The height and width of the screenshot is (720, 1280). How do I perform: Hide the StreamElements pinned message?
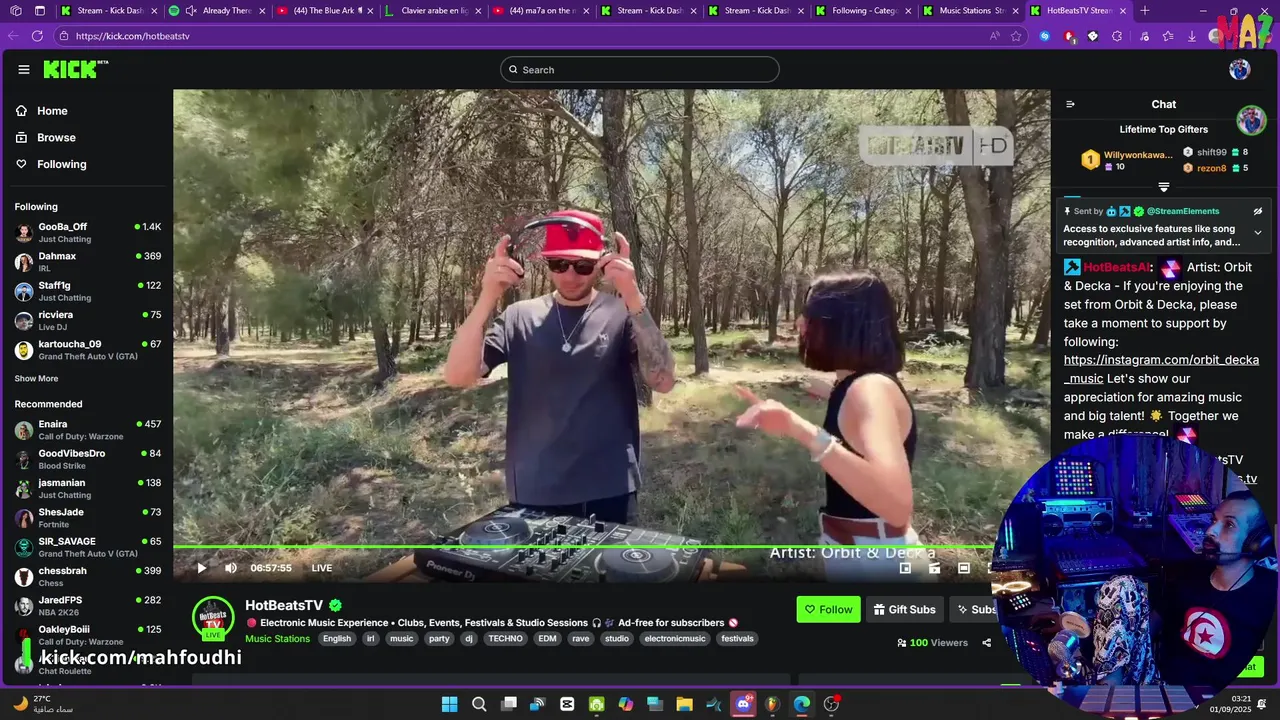click(x=1258, y=211)
